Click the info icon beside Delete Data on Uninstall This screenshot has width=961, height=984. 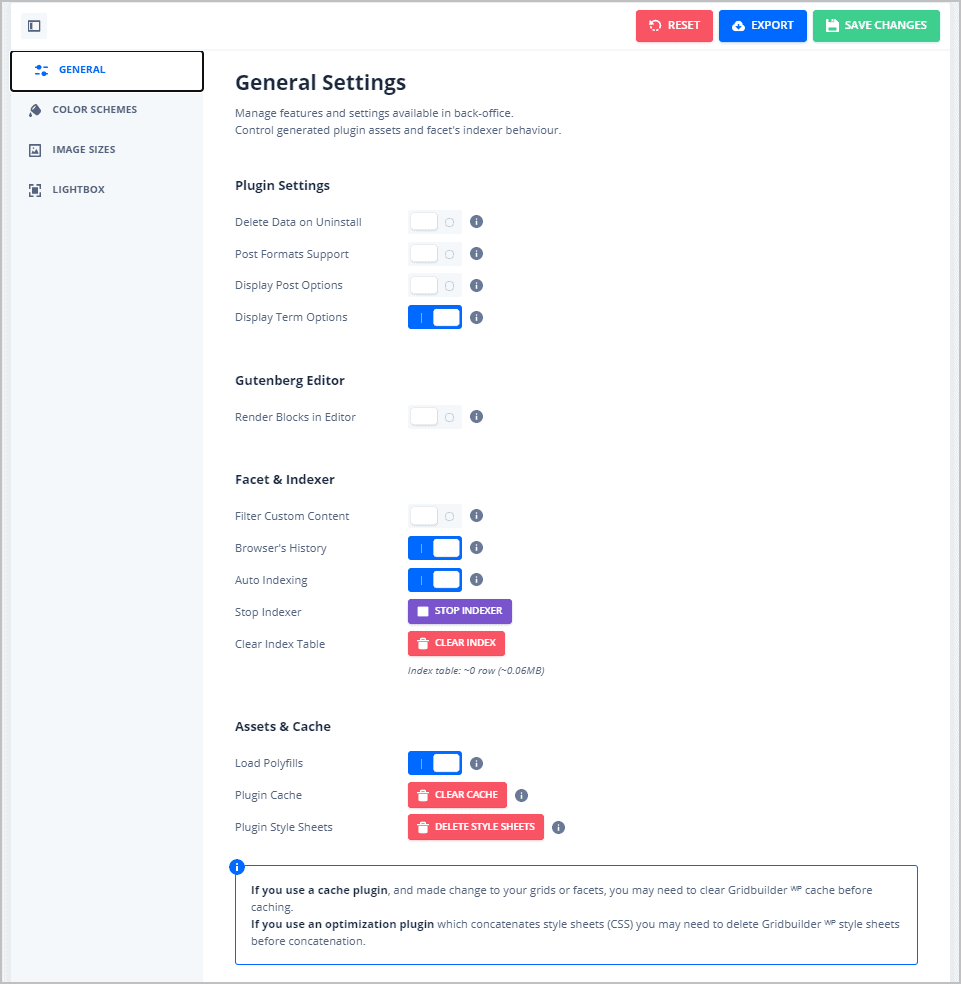(x=476, y=221)
